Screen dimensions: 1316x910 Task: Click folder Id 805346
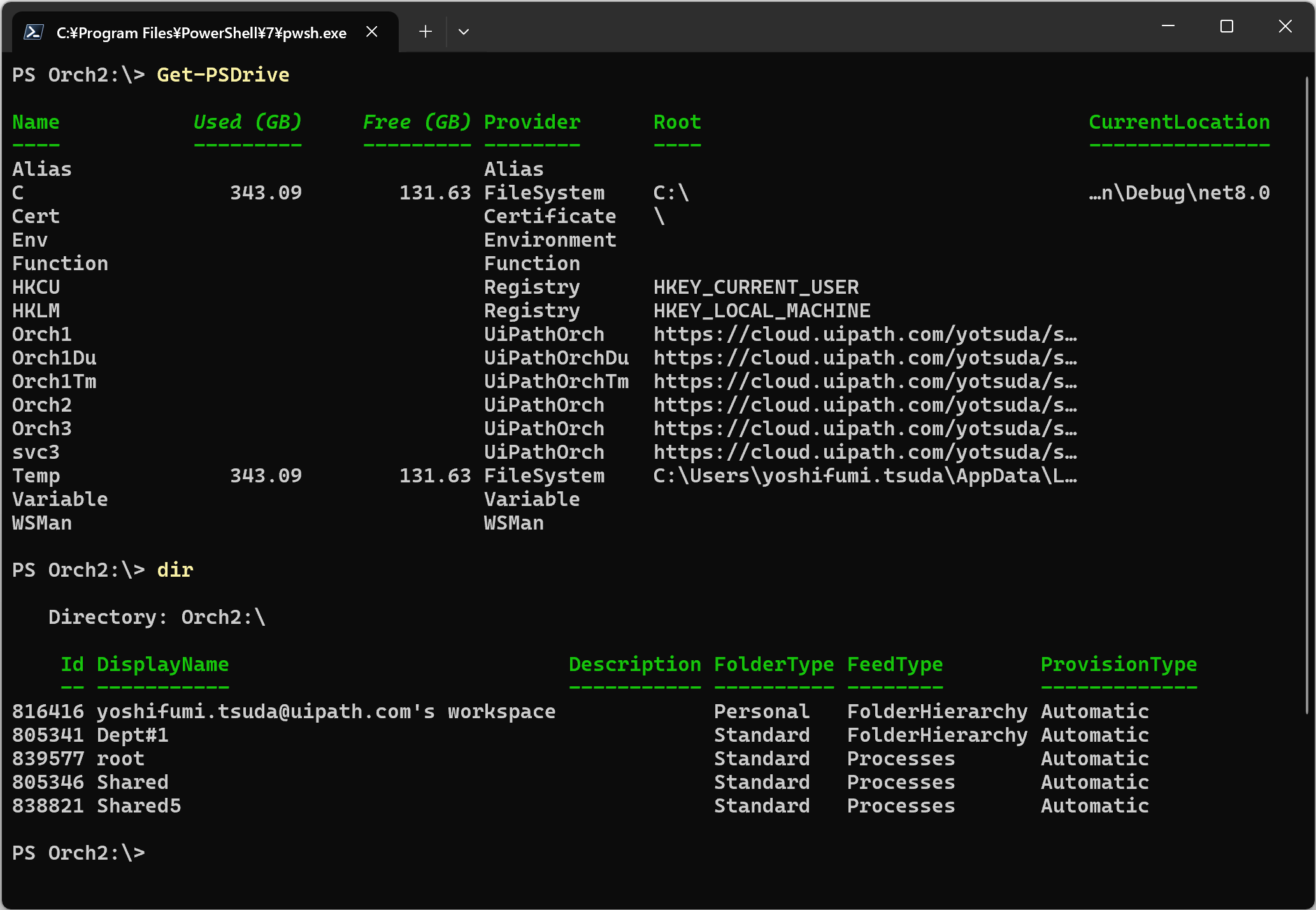[x=48, y=782]
